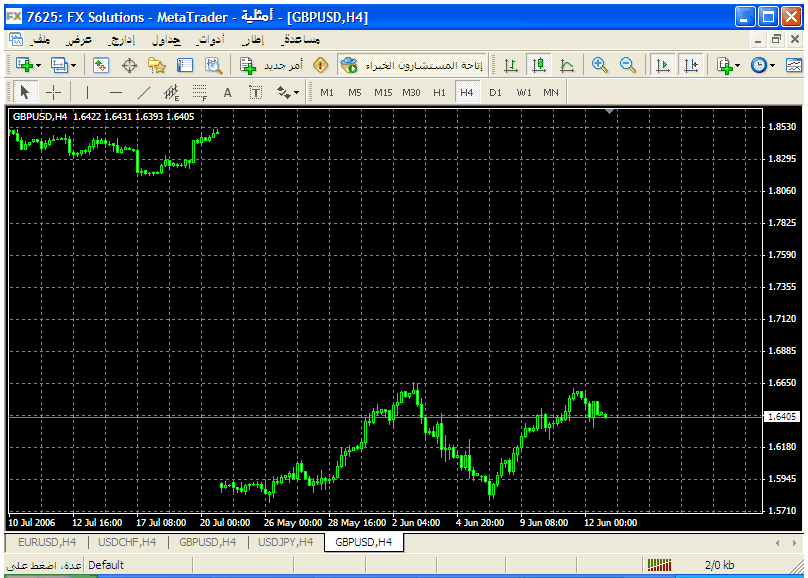Select the Trendline drawing tool
This screenshot has height=578, width=808.
(143, 93)
